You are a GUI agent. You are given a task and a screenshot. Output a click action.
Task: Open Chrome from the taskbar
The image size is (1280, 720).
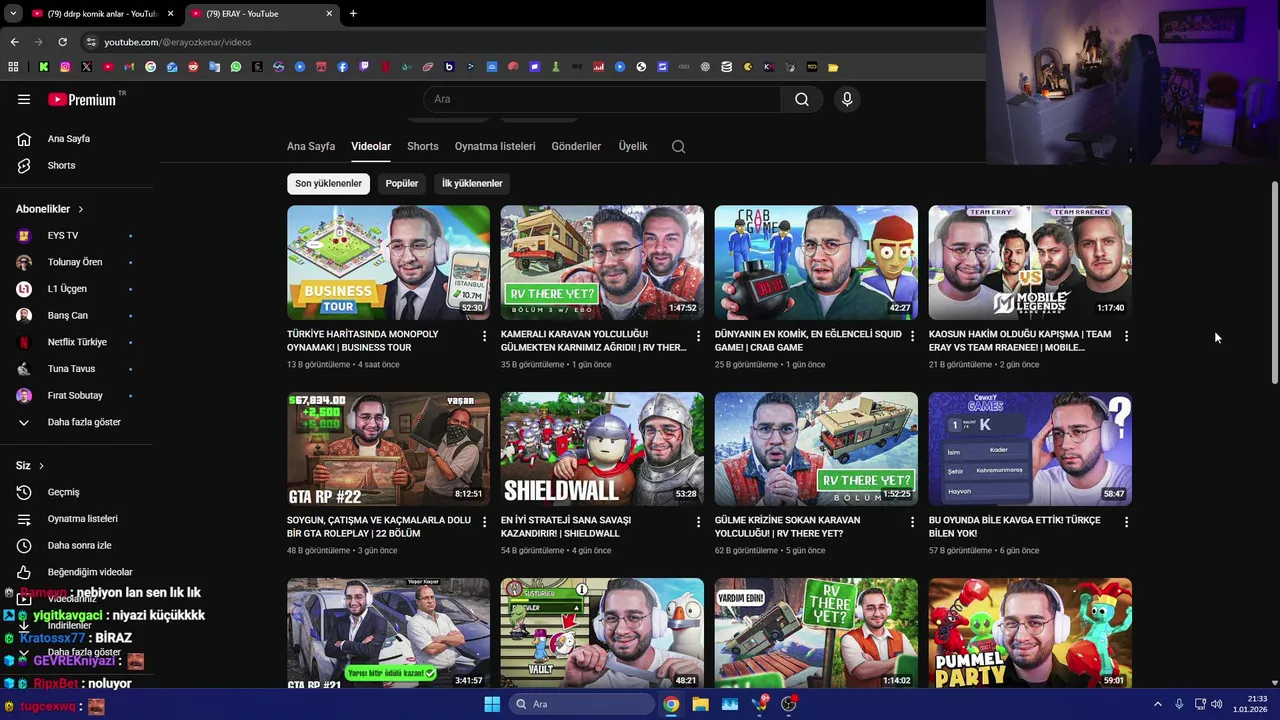(x=671, y=704)
